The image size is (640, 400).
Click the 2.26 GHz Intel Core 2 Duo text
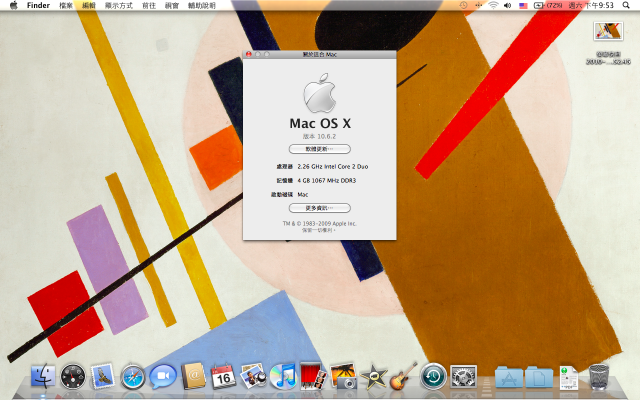click(333, 167)
